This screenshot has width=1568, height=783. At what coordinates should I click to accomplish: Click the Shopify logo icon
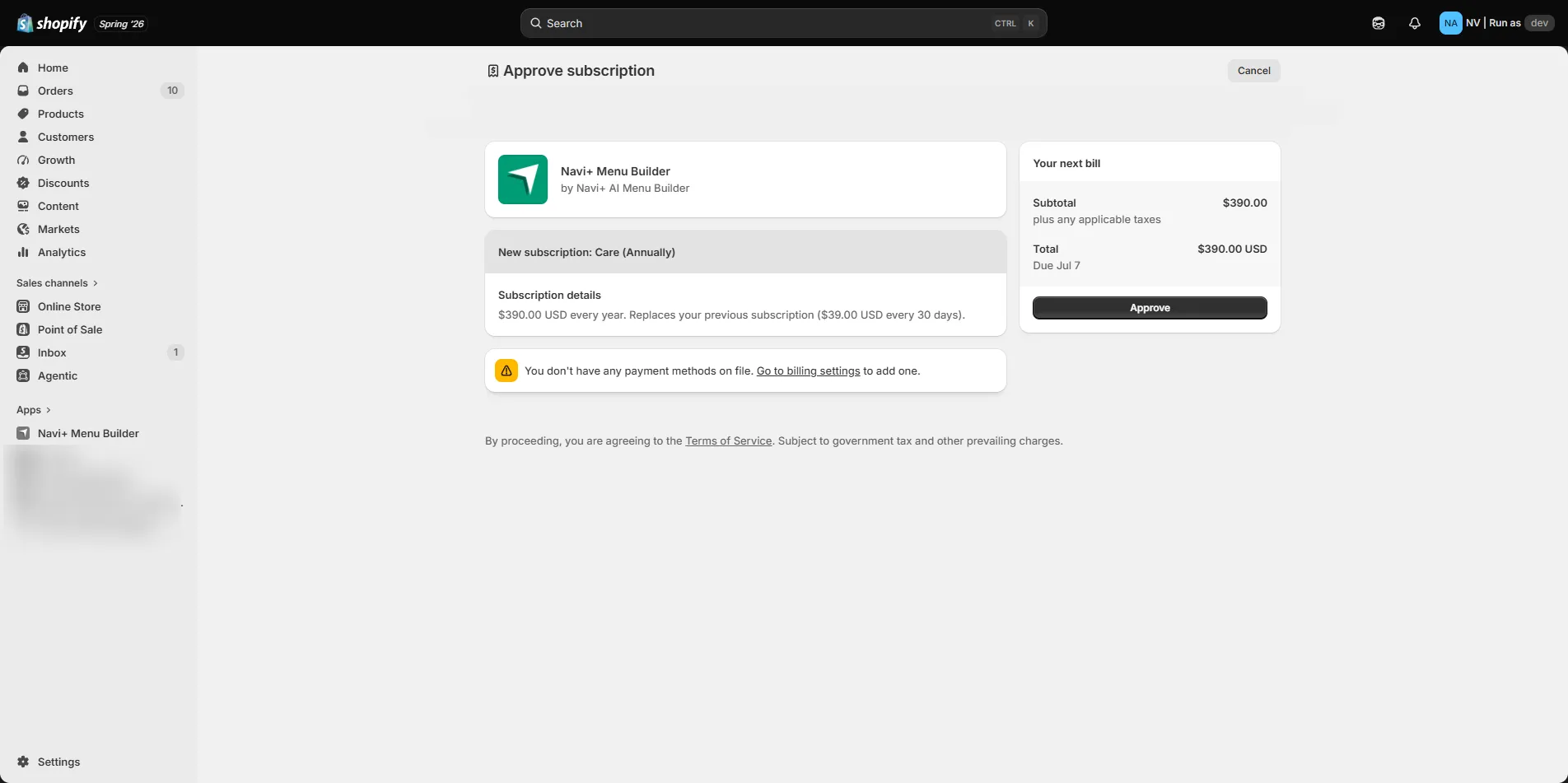tap(25, 23)
